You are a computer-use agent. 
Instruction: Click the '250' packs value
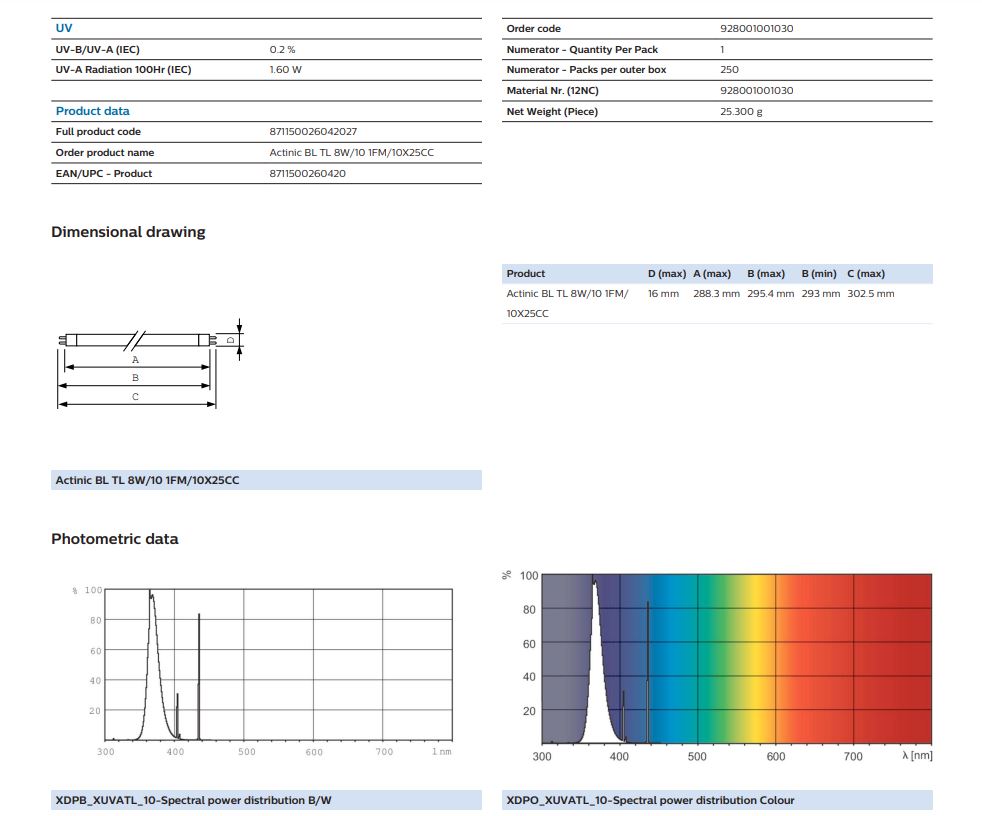[x=730, y=70]
